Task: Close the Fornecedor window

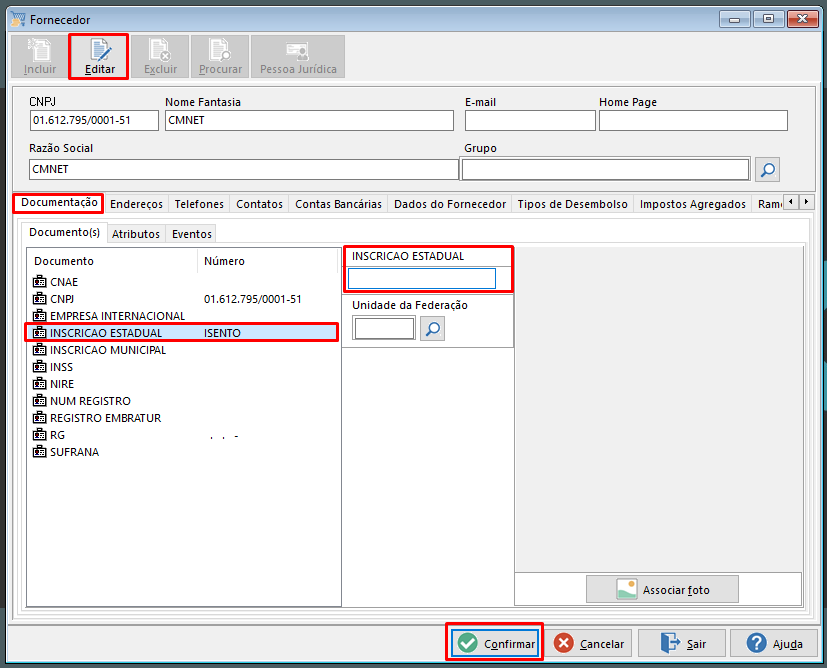Action: click(x=802, y=20)
